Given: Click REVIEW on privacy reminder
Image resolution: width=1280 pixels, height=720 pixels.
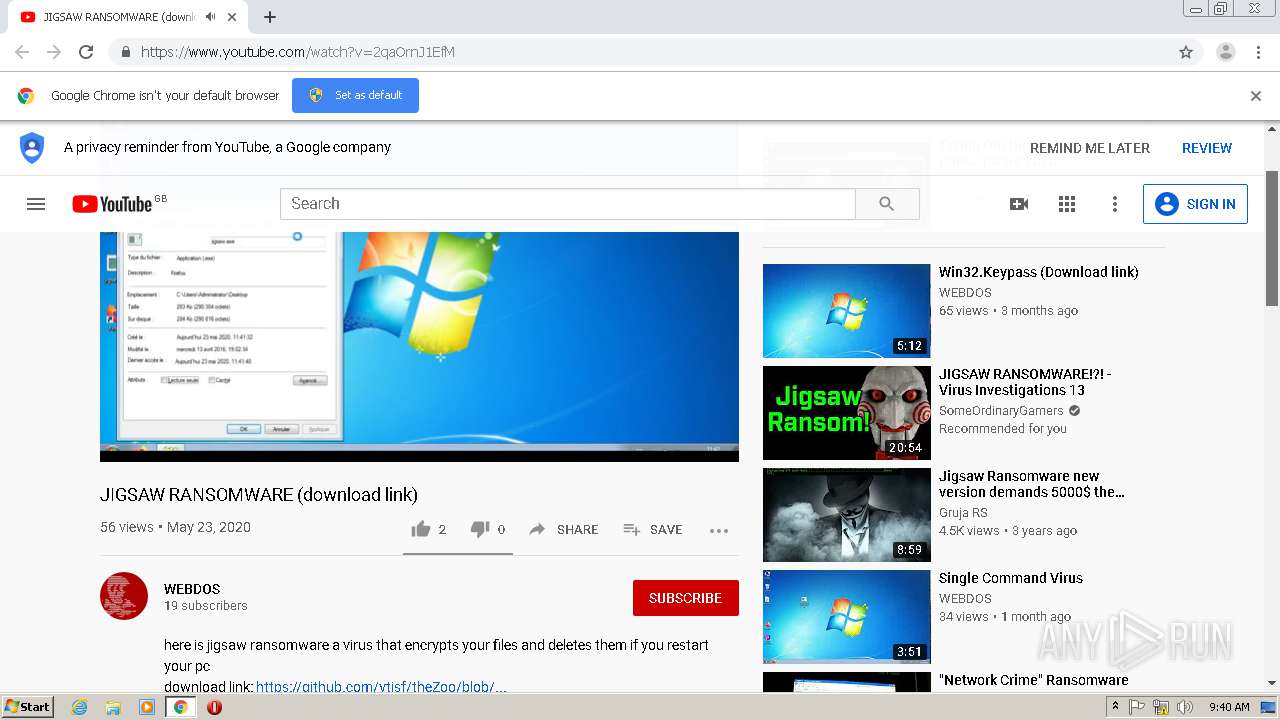Looking at the screenshot, I should click(1207, 148).
